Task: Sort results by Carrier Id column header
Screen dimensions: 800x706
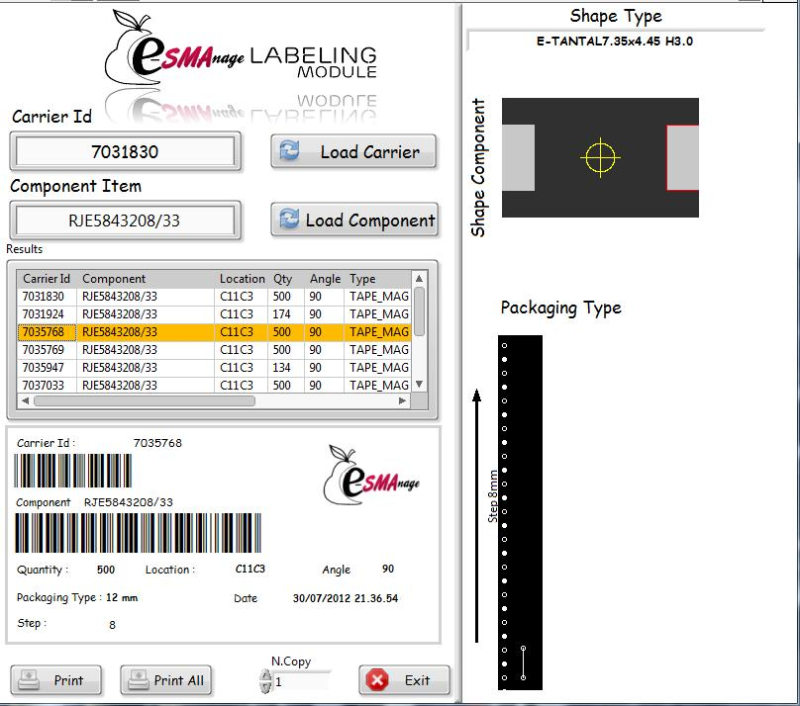Action: coord(47,279)
